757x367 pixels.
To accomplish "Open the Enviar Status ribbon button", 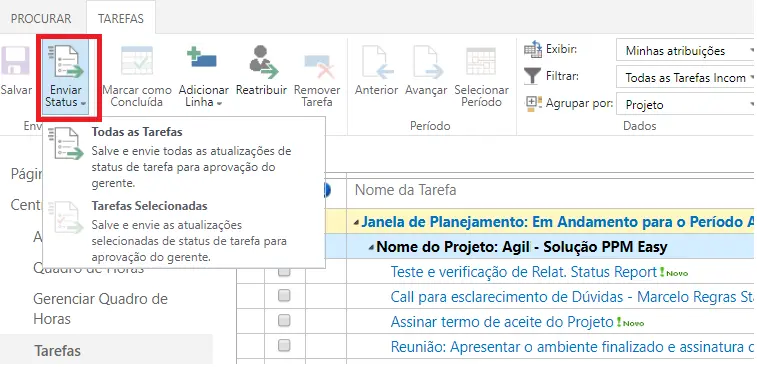I will coord(66,76).
